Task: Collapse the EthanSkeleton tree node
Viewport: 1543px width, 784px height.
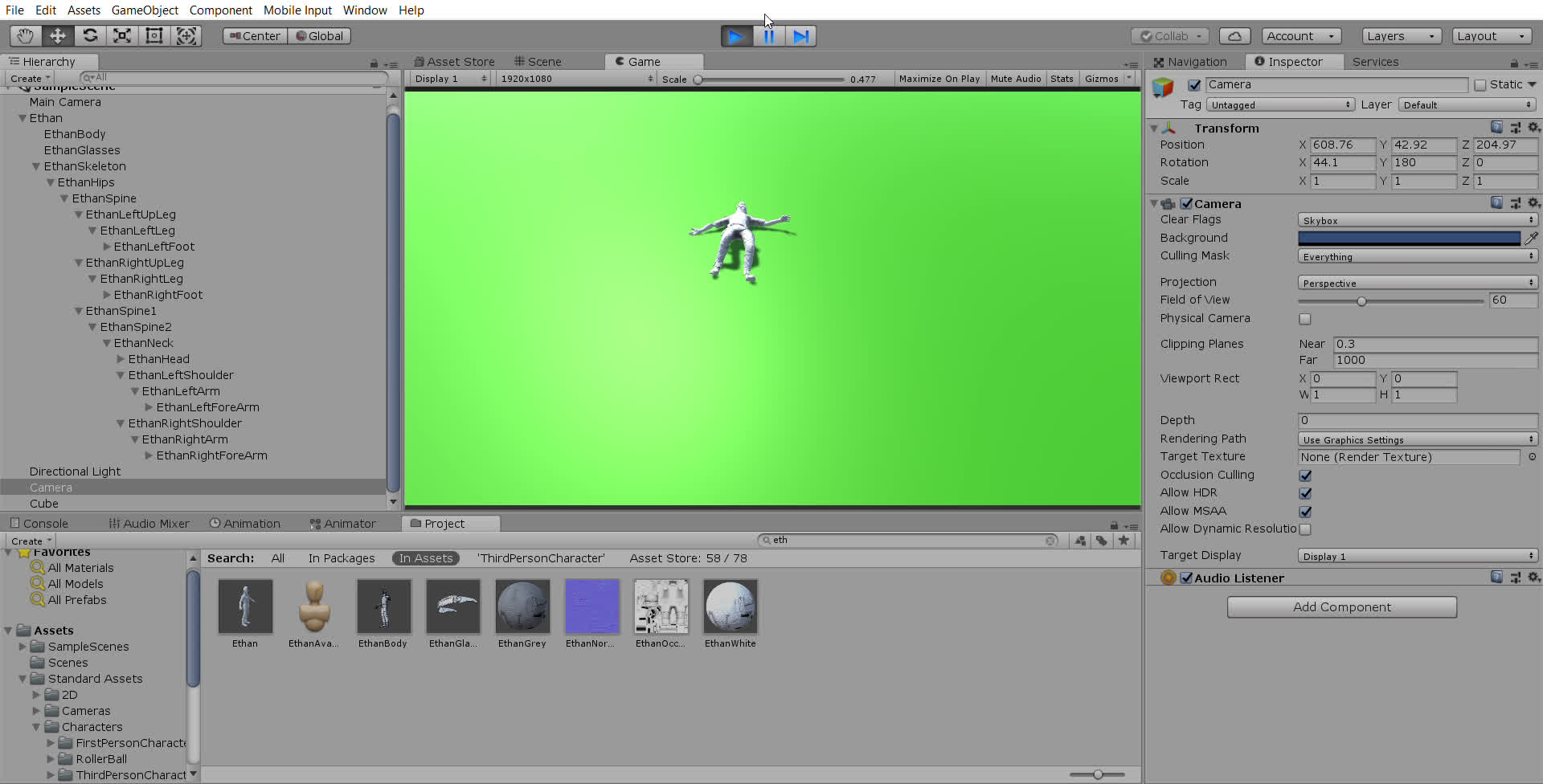Action: pyautogui.click(x=36, y=166)
